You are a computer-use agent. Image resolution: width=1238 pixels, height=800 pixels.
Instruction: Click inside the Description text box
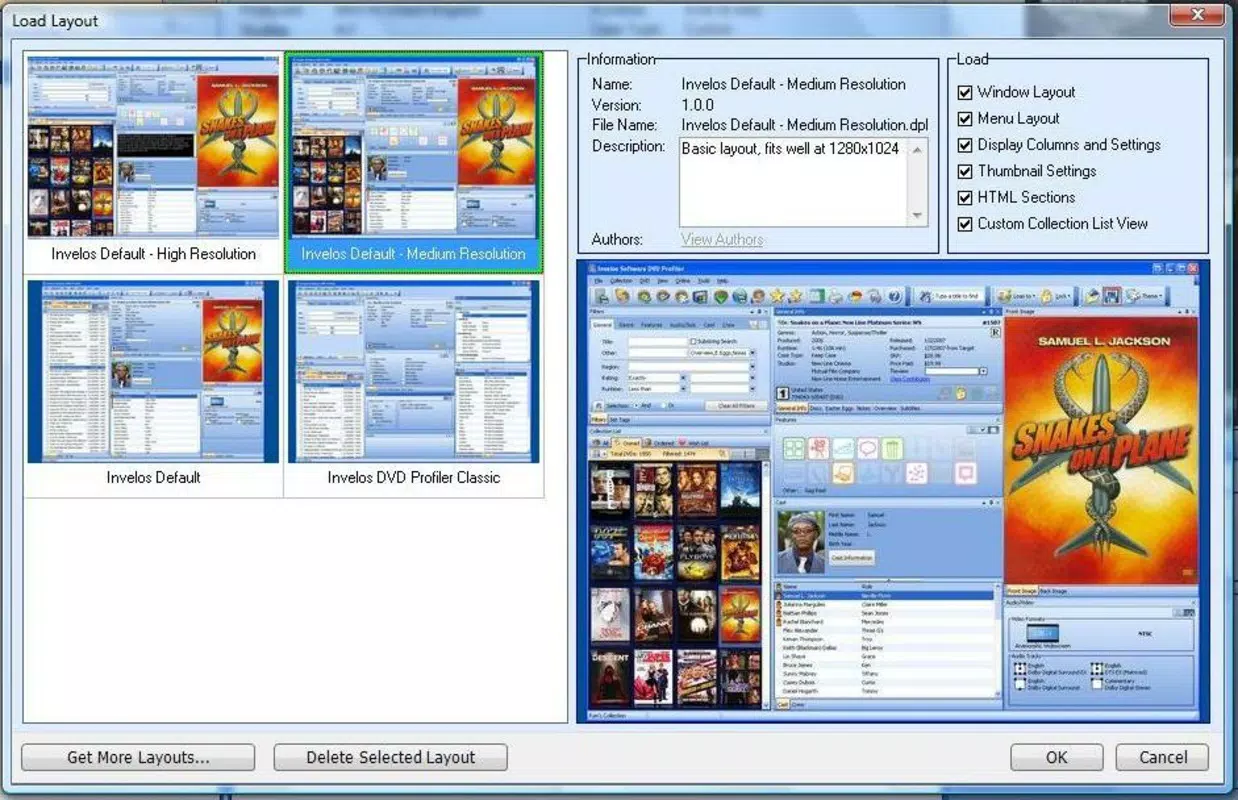pos(794,182)
